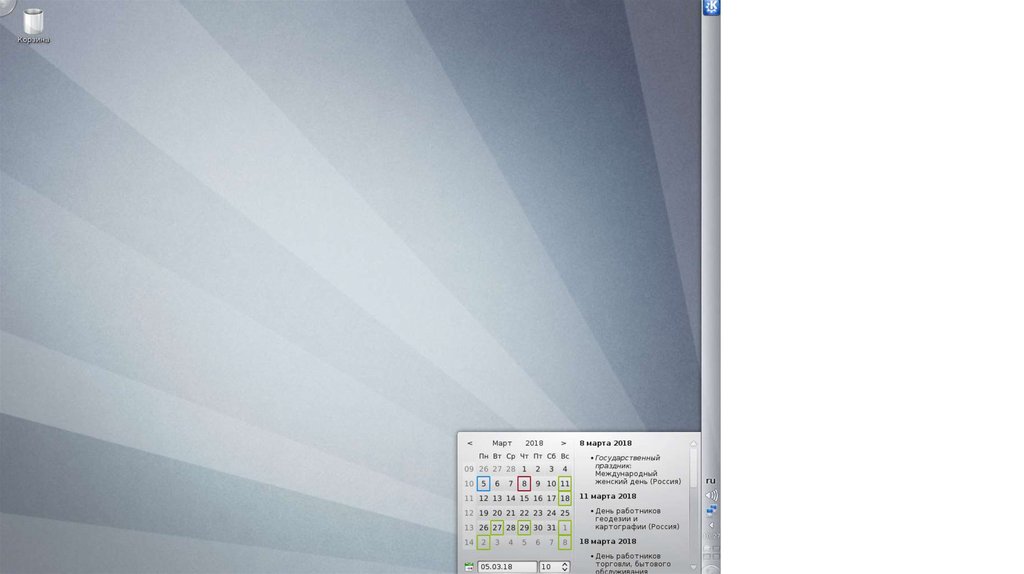
Task: Click the 2018 year label
Action: point(534,443)
